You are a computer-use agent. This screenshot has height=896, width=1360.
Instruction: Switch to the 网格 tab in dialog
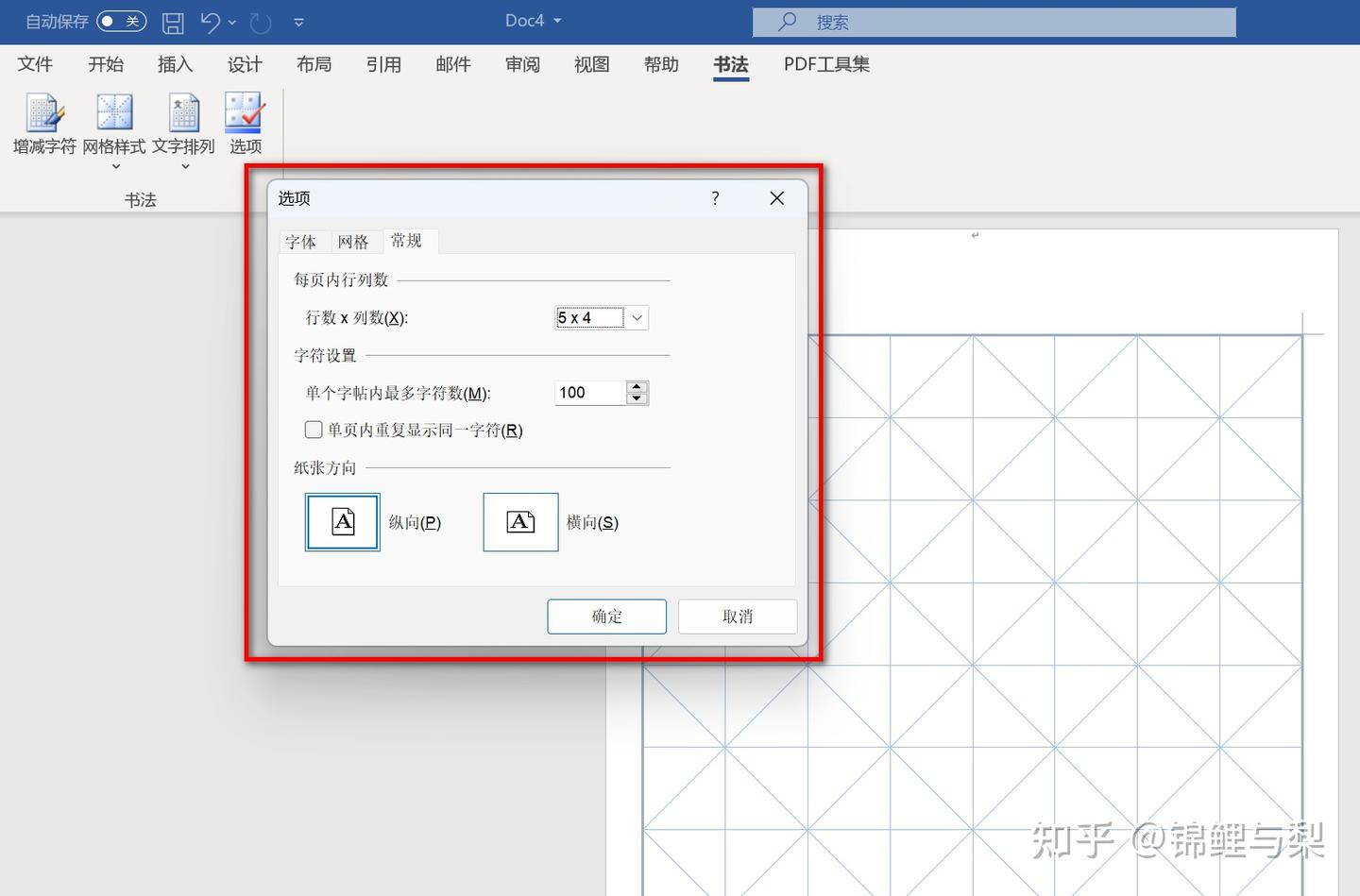[353, 242]
